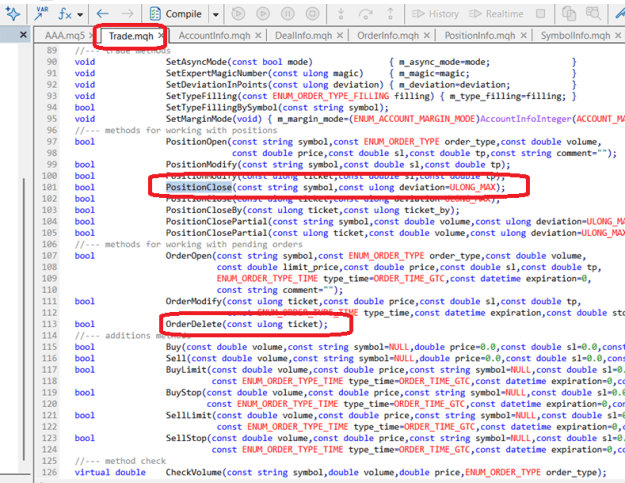Close the AccountInfo.mqh tab
Screen dimensions: 625x483
pos(258,35)
